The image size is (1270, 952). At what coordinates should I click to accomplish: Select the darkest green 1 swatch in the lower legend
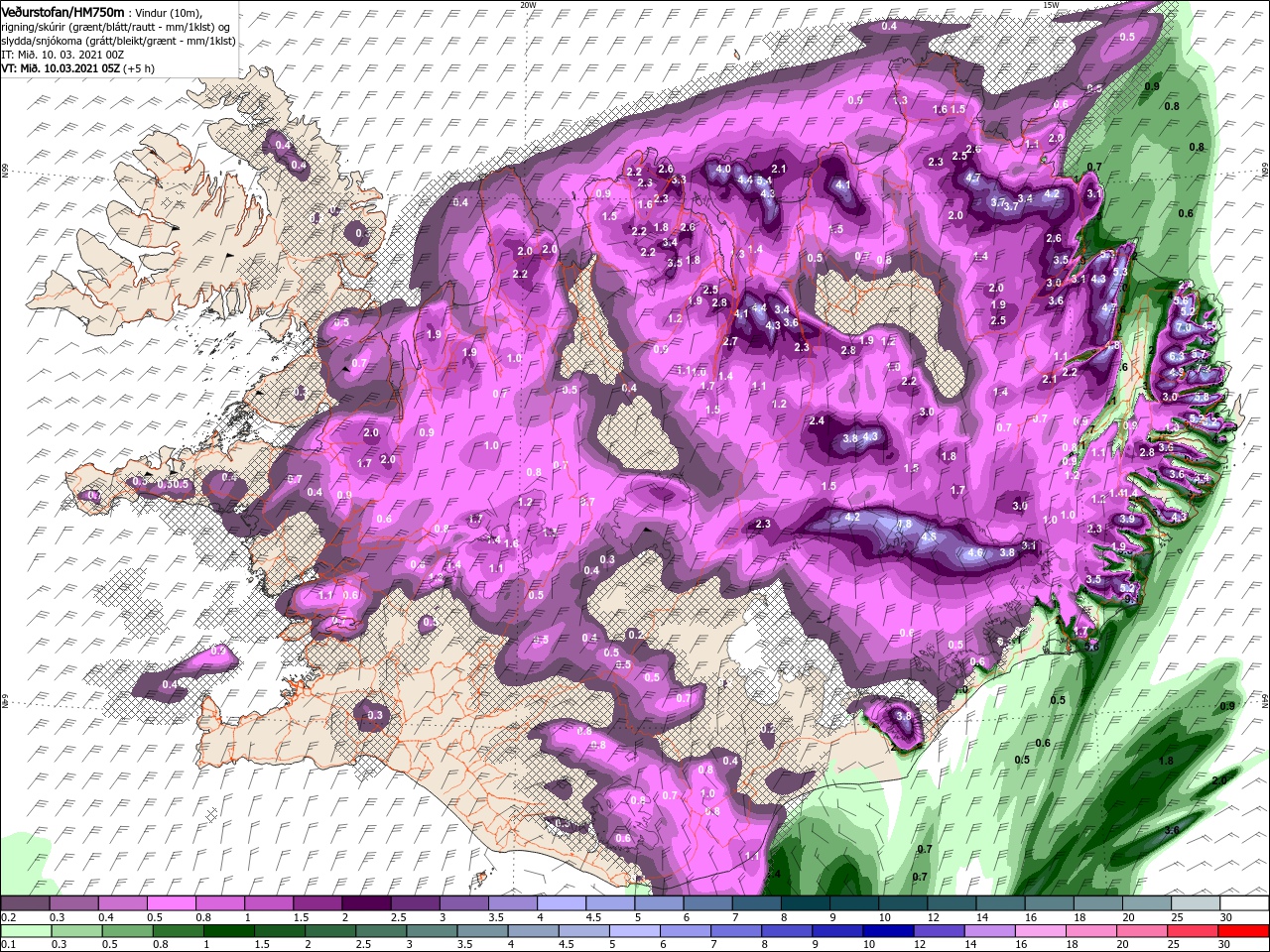[229, 931]
